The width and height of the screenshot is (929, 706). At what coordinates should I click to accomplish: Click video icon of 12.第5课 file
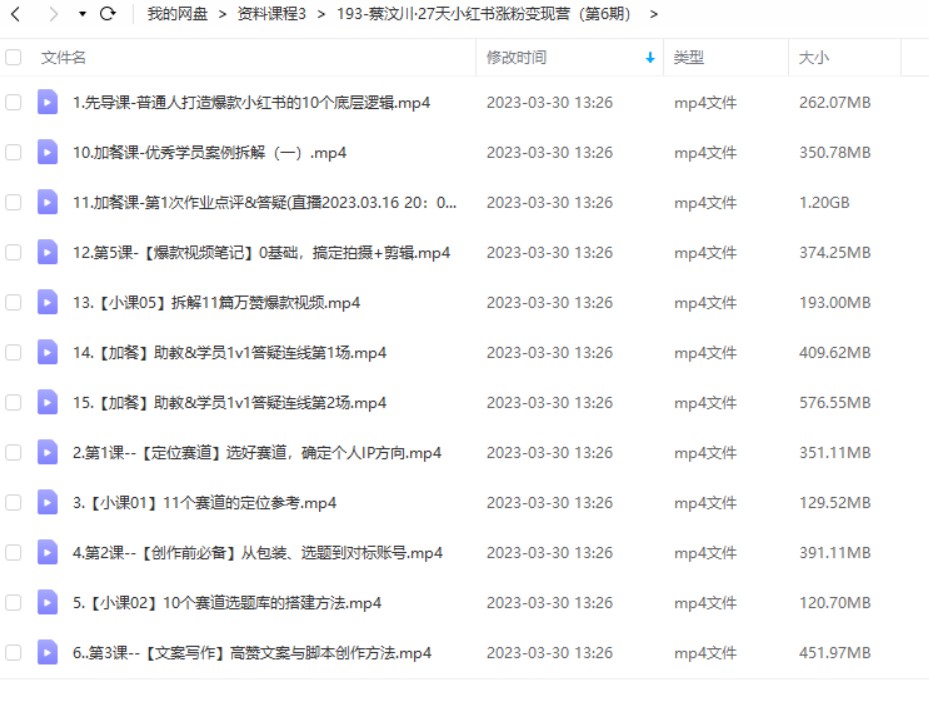coord(47,252)
